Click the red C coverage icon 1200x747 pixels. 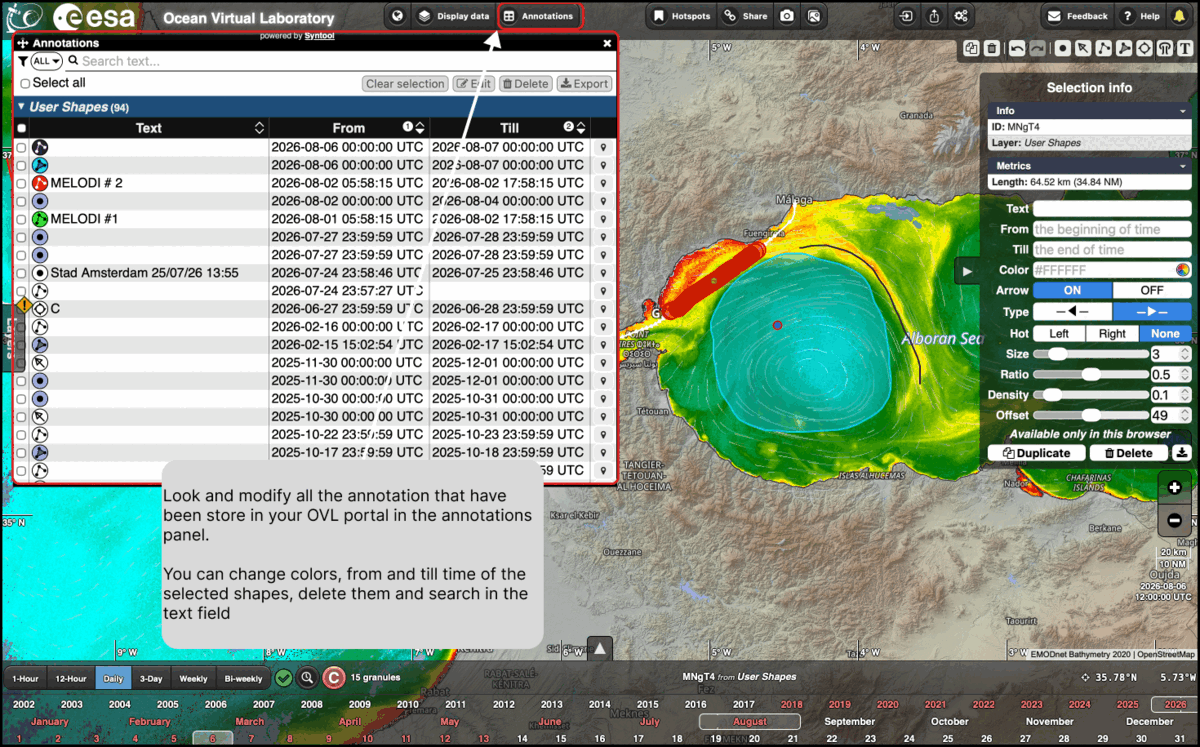point(334,678)
